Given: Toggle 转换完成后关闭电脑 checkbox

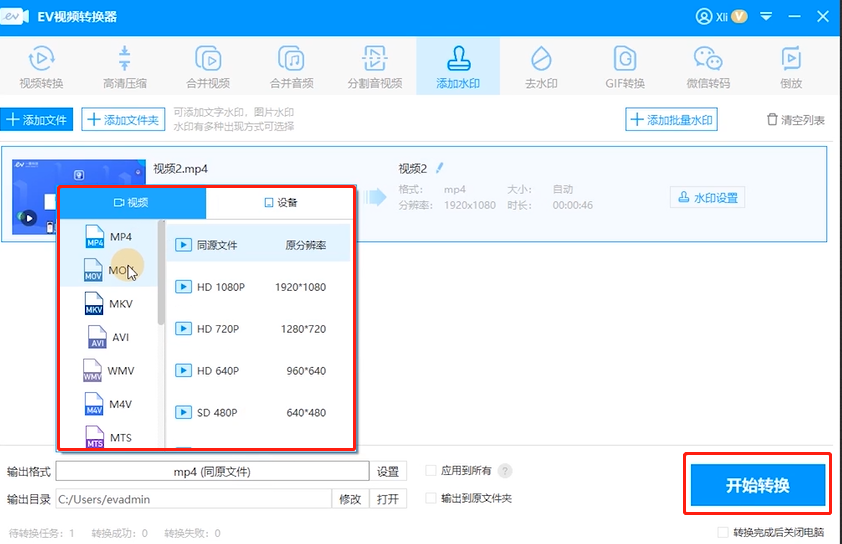Looking at the screenshot, I should 724,532.
